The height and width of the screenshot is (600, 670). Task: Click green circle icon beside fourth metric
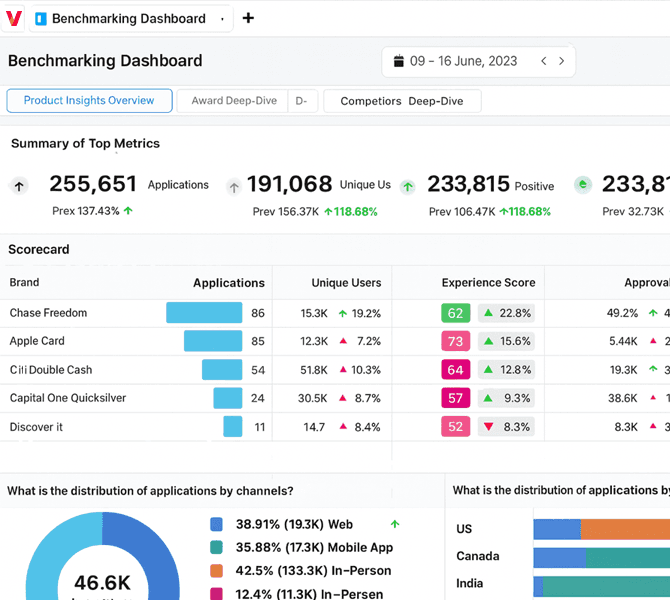pos(583,185)
